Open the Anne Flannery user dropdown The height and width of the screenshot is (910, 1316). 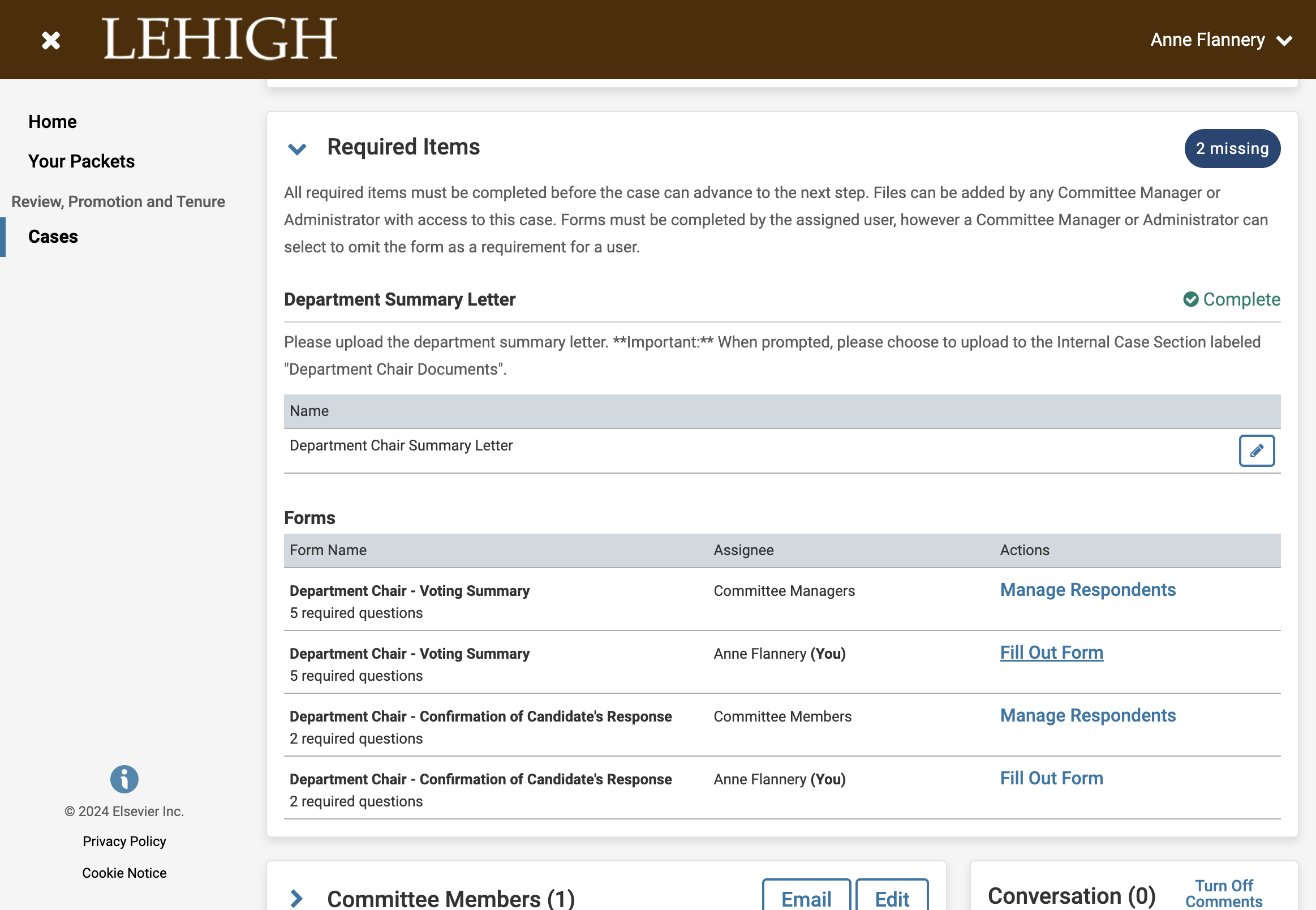point(1221,40)
